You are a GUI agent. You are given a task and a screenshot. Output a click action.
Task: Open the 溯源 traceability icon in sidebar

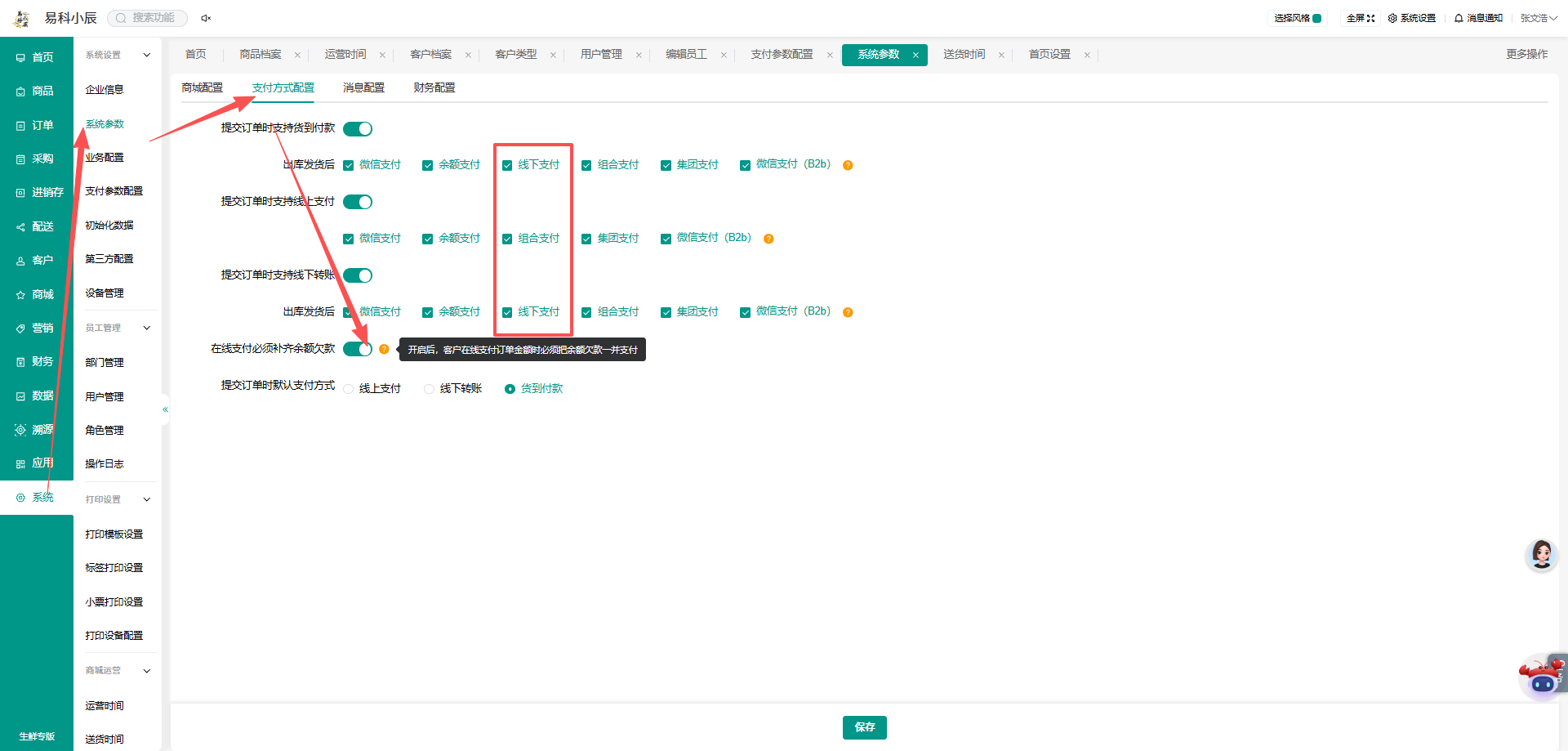pyautogui.click(x=20, y=430)
